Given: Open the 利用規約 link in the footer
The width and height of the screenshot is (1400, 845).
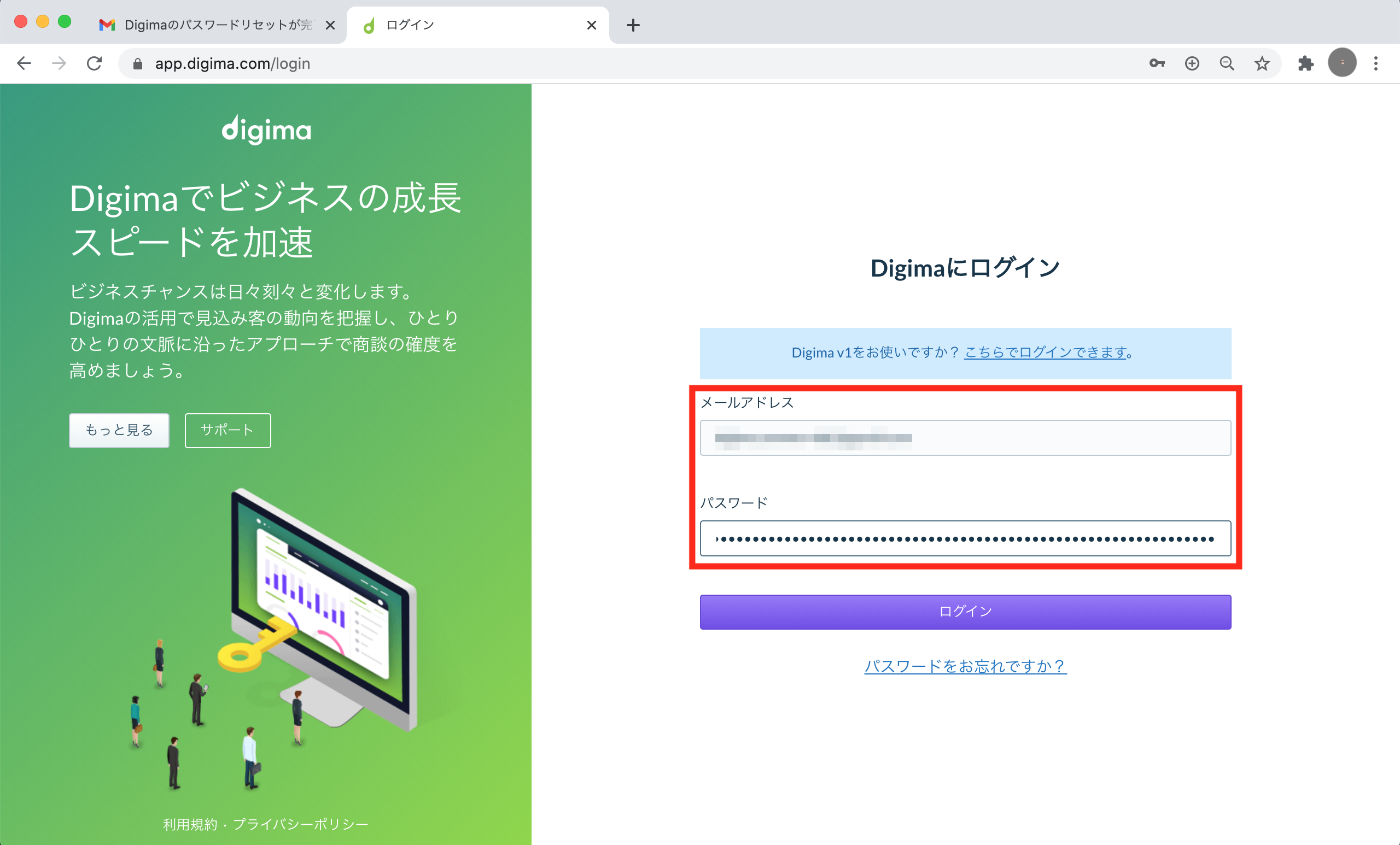Looking at the screenshot, I should click(190, 824).
